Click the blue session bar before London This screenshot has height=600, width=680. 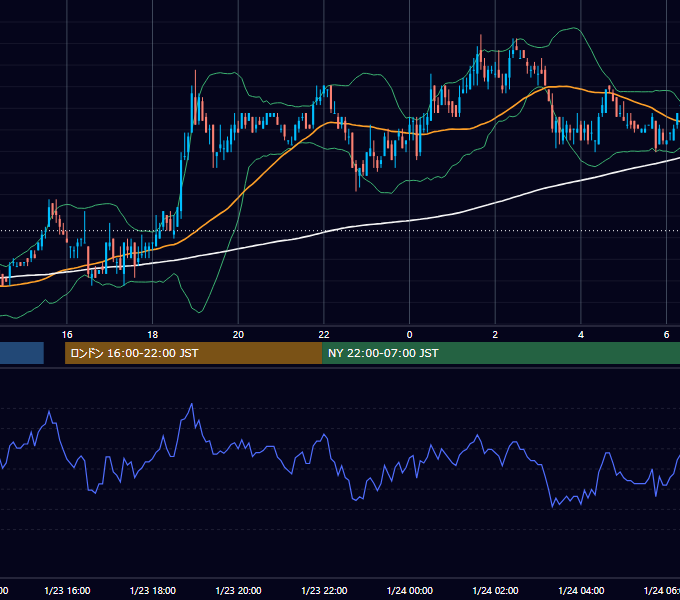tap(22, 353)
